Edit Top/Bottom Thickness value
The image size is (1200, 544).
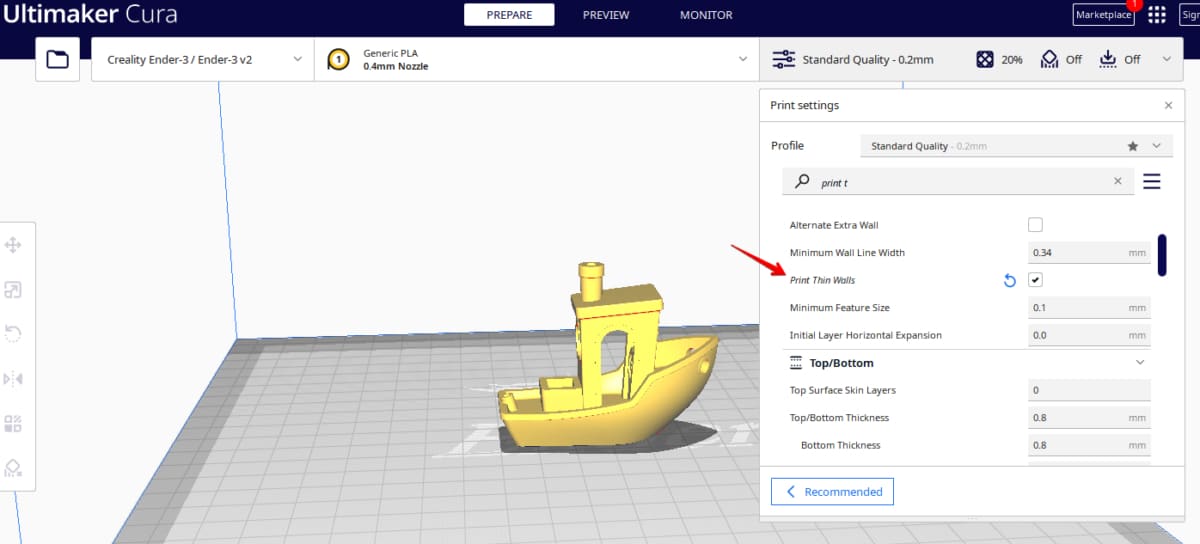pyautogui.click(x=1089, y=417)
